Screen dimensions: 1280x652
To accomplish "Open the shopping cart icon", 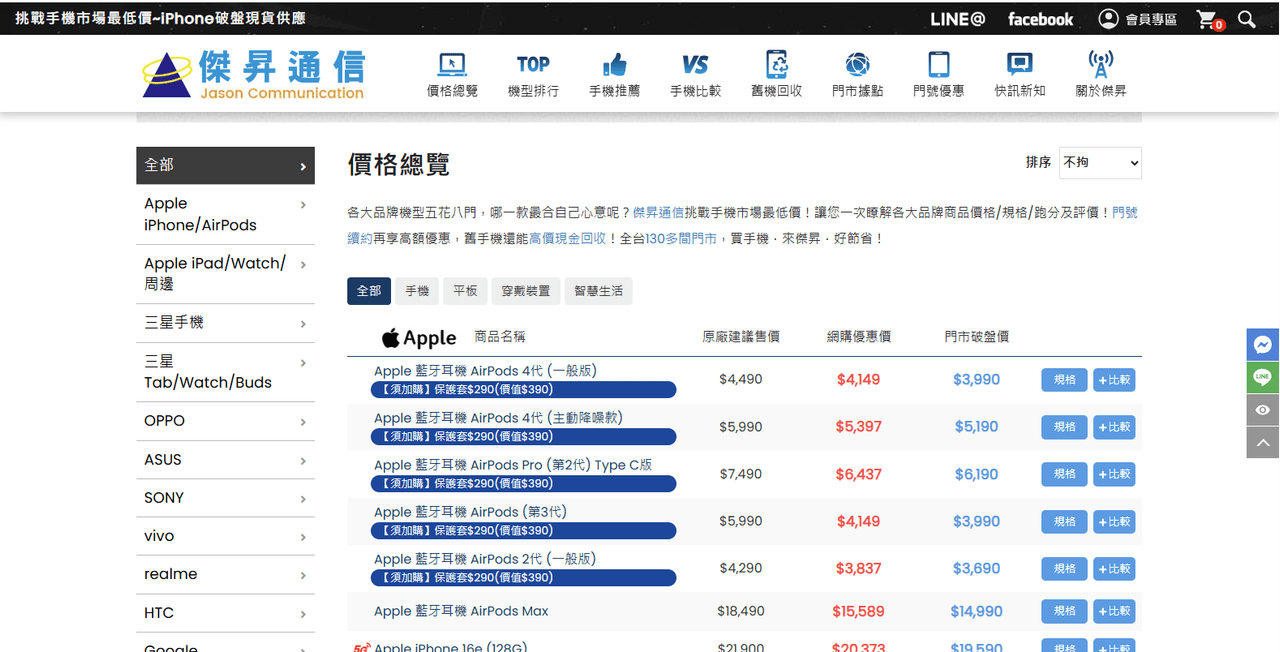I will (x=1209, y=19).
